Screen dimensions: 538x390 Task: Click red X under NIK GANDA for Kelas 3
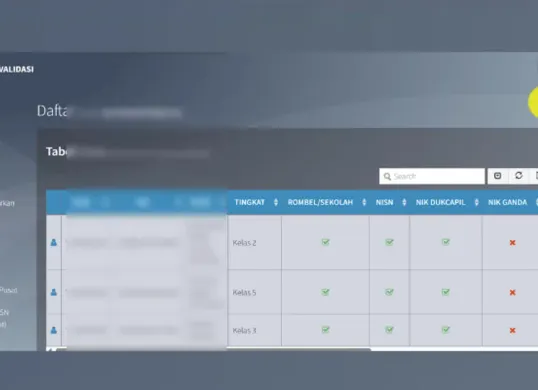click(x=512, y=330)
